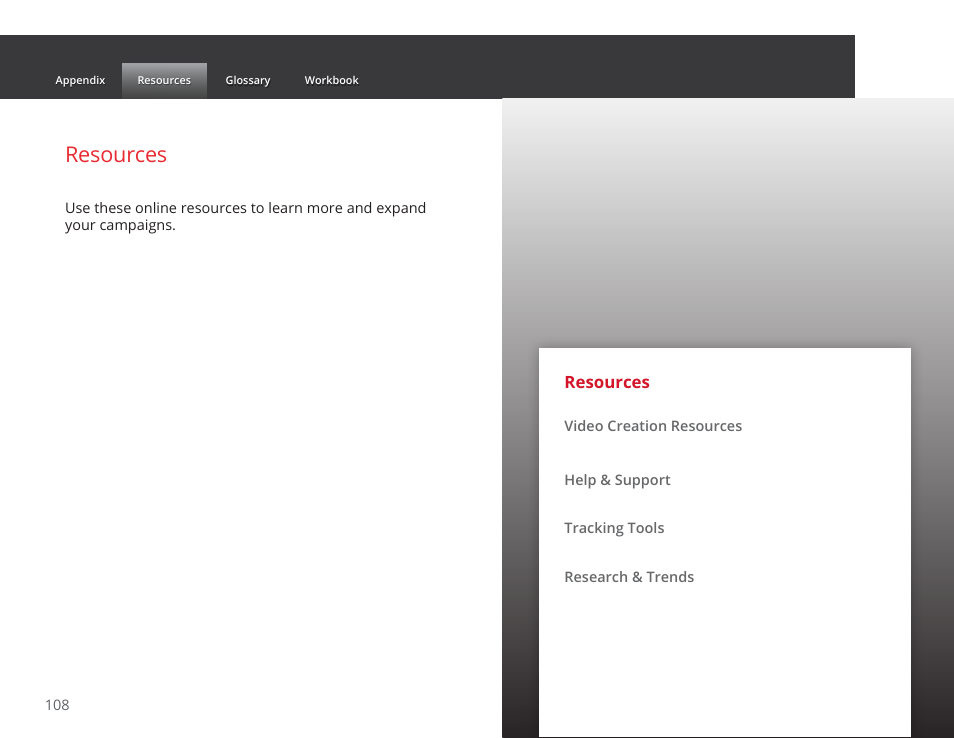The width and height of the screenshot is (954, 738).
Task: Click the bold red Resources heading in the card
Action: pos(606,382)
